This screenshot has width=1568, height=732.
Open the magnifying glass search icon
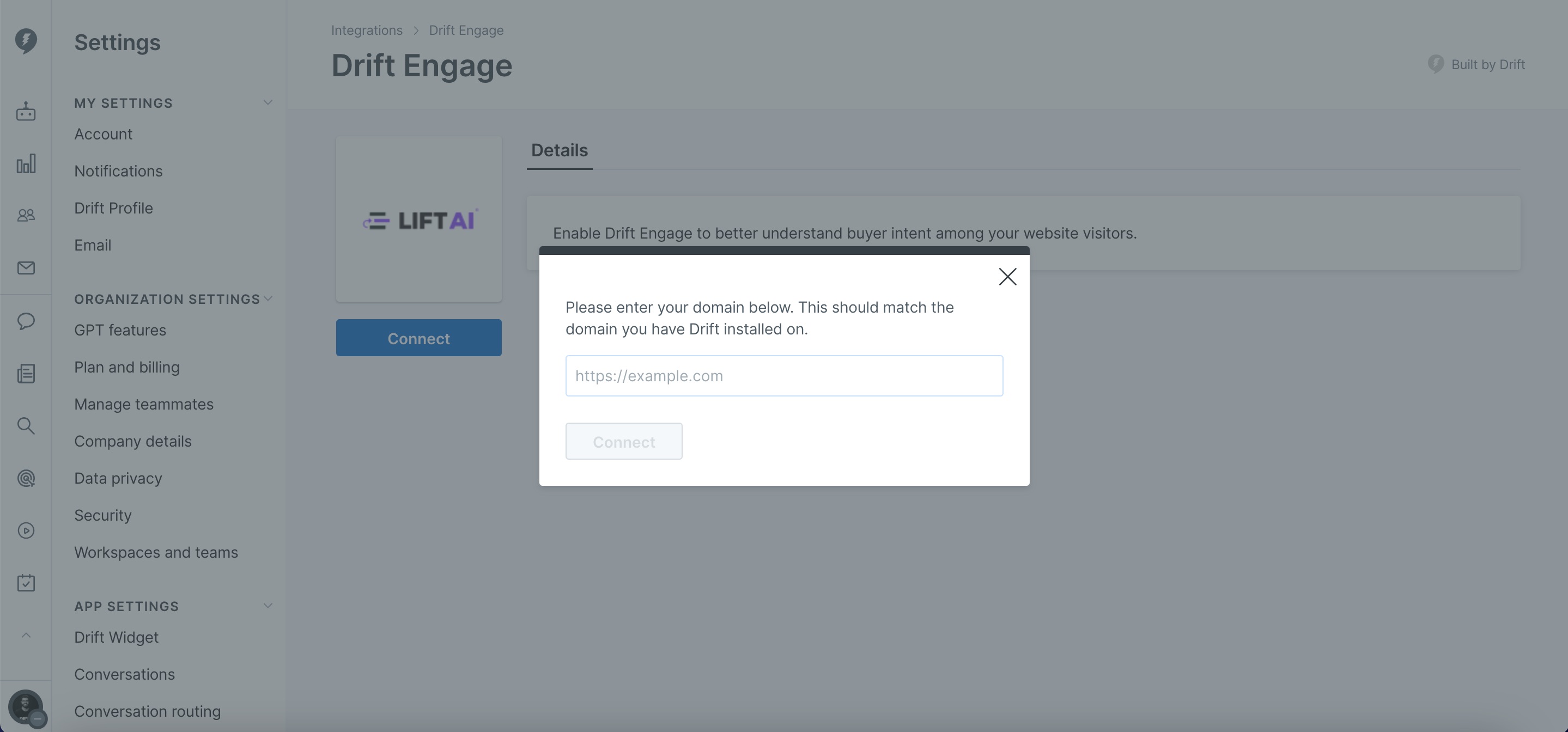(26, 425)
